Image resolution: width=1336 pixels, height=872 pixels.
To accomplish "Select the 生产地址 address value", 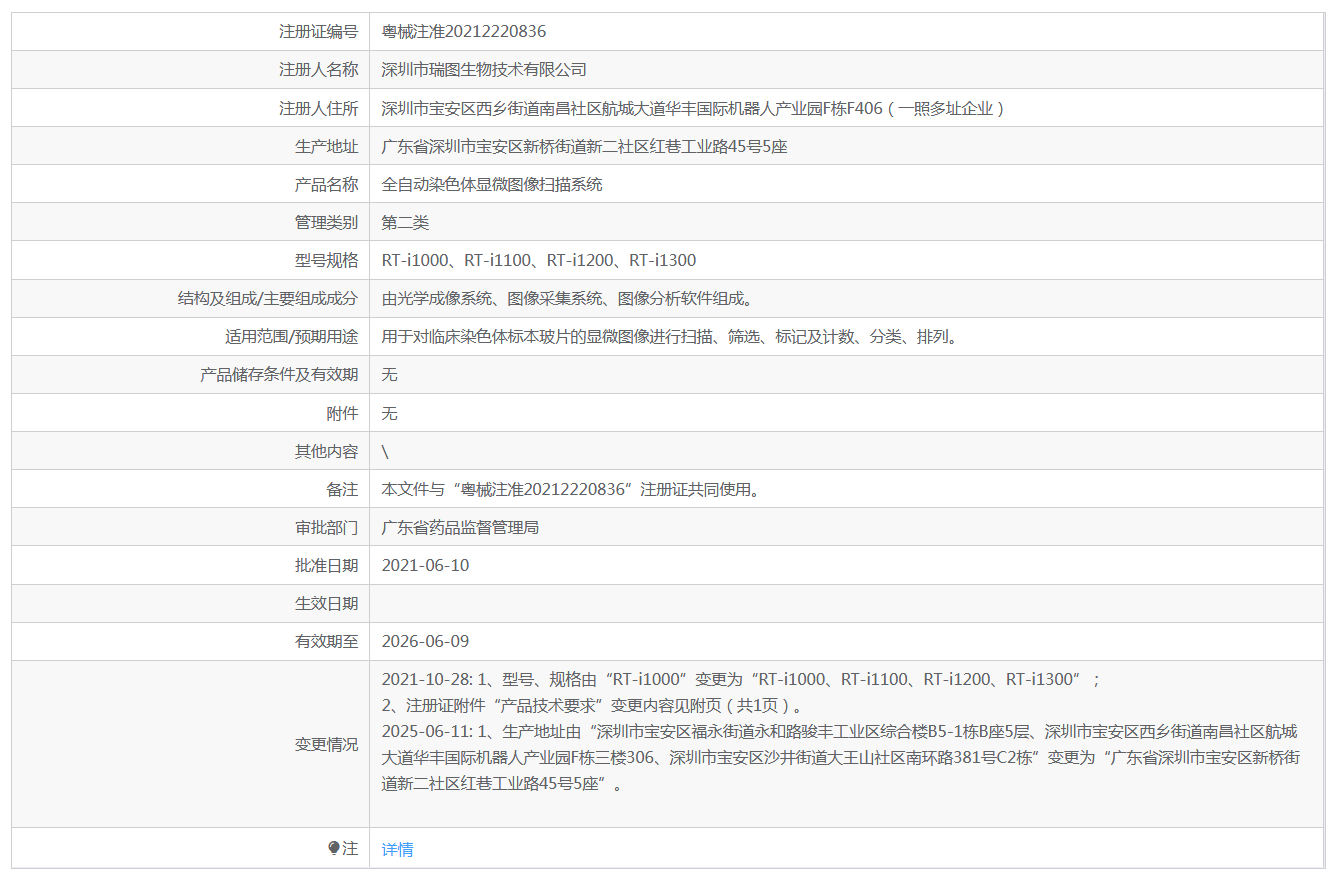I will (585, 146).
